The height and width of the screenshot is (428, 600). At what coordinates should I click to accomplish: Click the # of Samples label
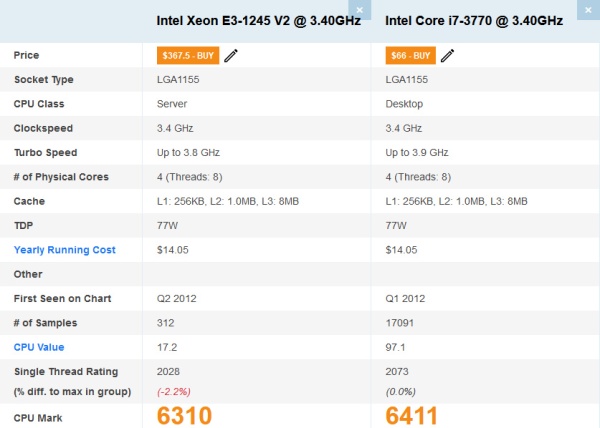tap(46, 323)
